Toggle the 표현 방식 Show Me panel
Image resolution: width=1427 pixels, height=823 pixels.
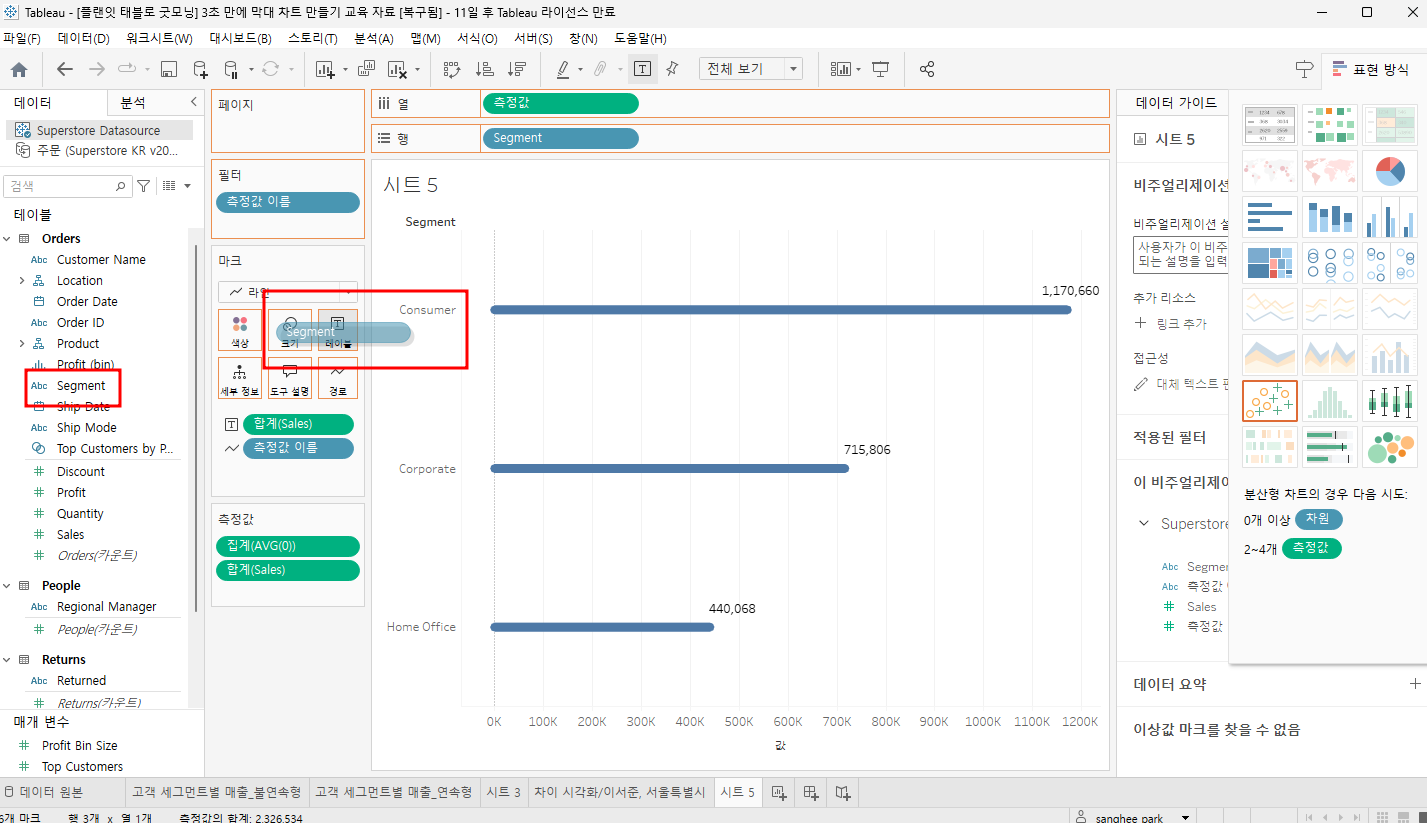[1373, 69]
